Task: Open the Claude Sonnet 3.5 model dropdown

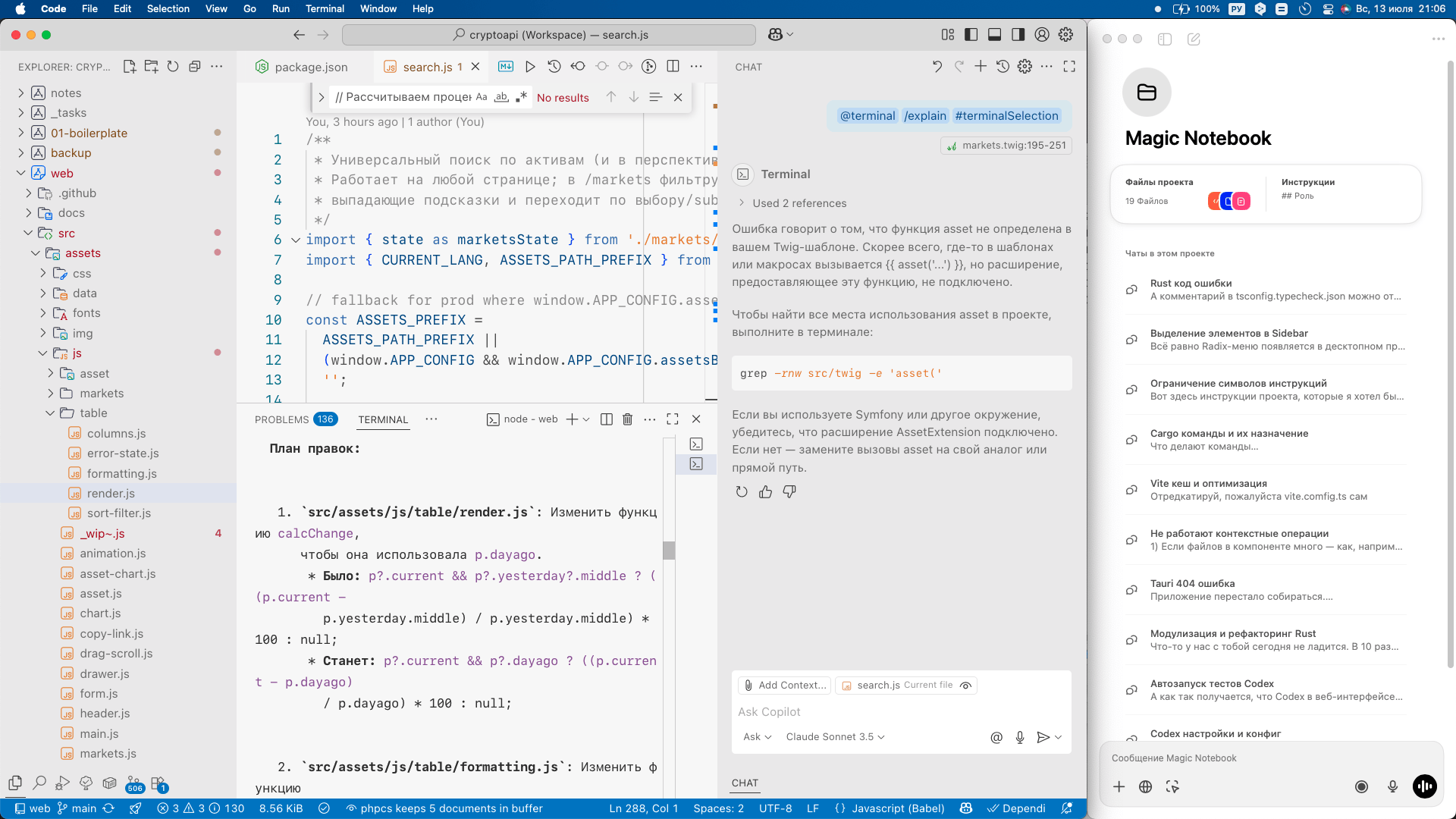Action: (x=835, y=737)
